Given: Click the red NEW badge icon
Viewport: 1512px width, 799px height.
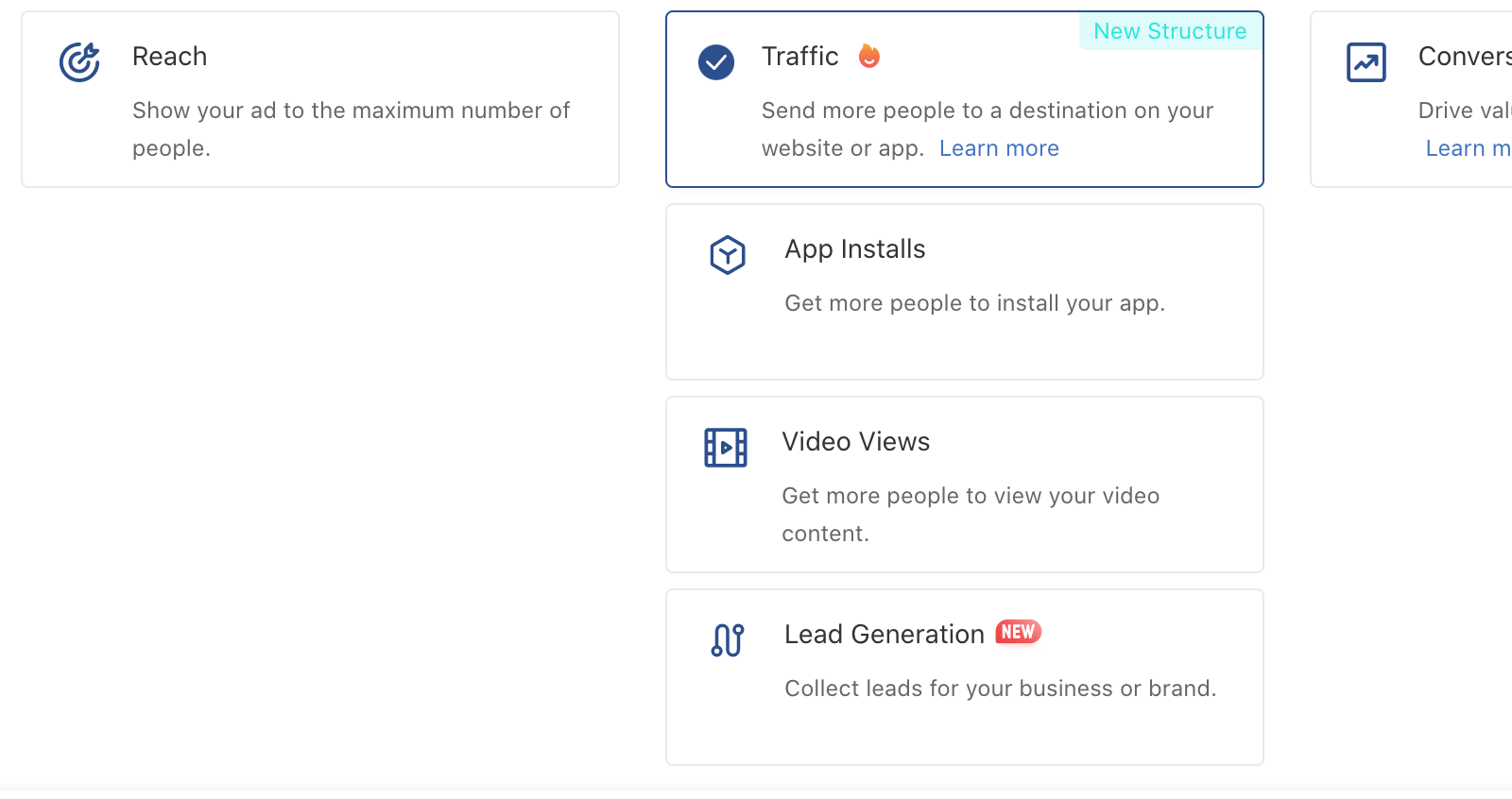Looking at the screenshot, I should 1018,632.
